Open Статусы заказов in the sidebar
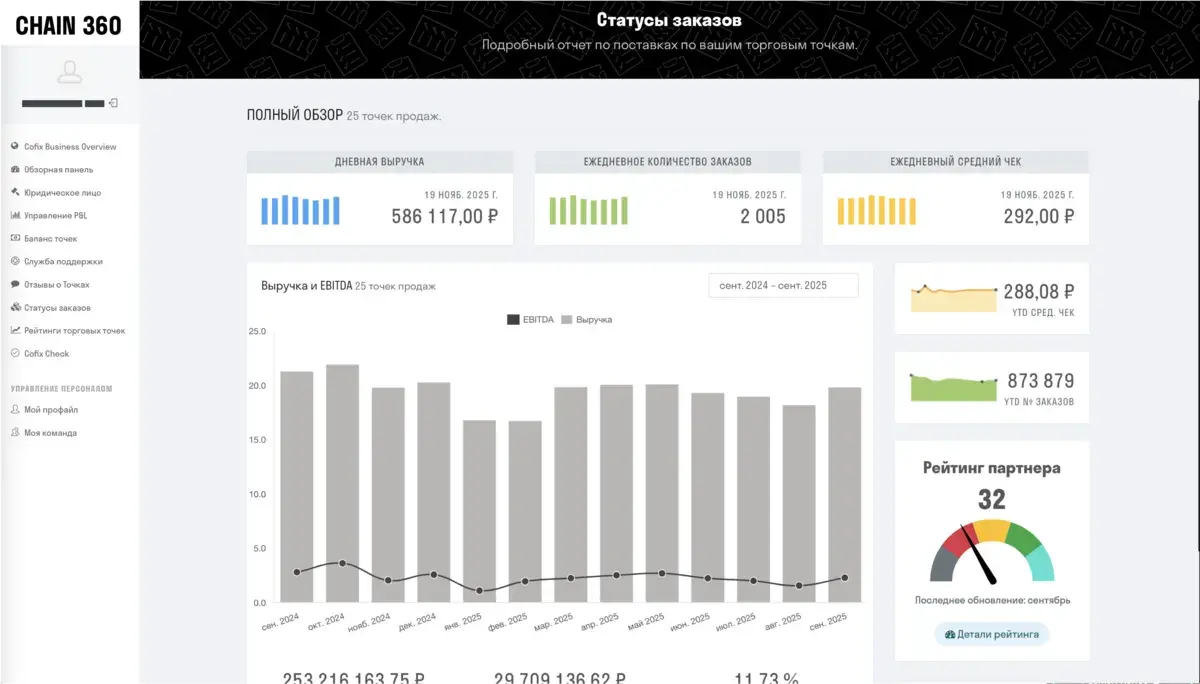The width and height of the screenshot is (1200, 684). pyautogui.click(x=57, y=307)
